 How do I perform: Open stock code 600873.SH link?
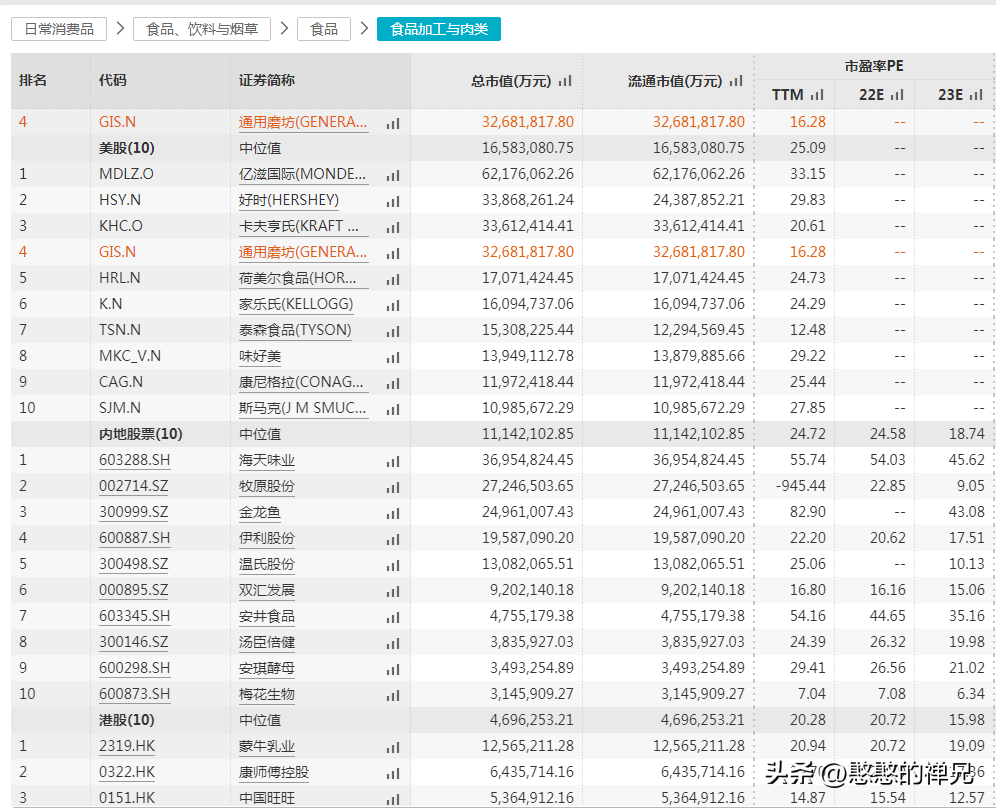click(x=135, y=694)
